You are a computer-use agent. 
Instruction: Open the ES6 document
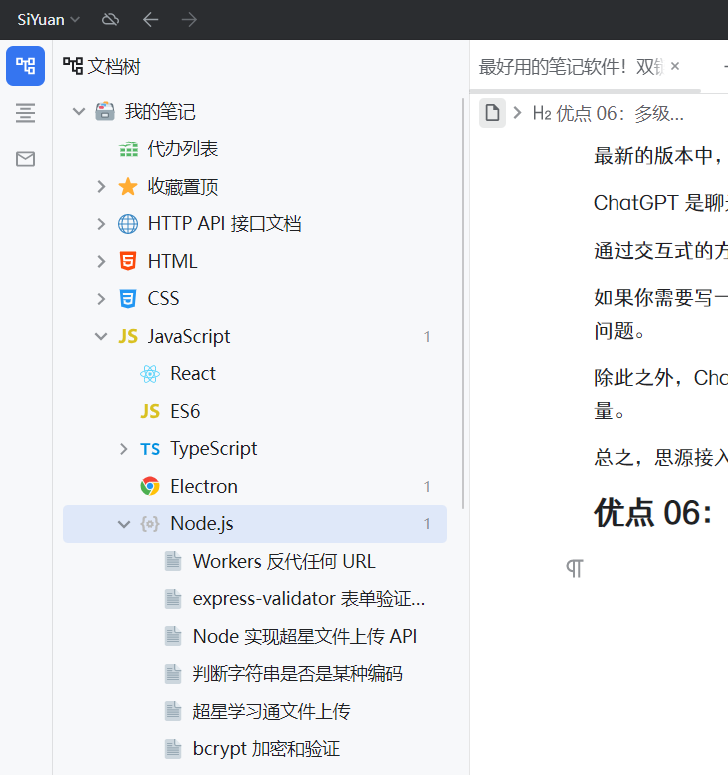[185, 411]
